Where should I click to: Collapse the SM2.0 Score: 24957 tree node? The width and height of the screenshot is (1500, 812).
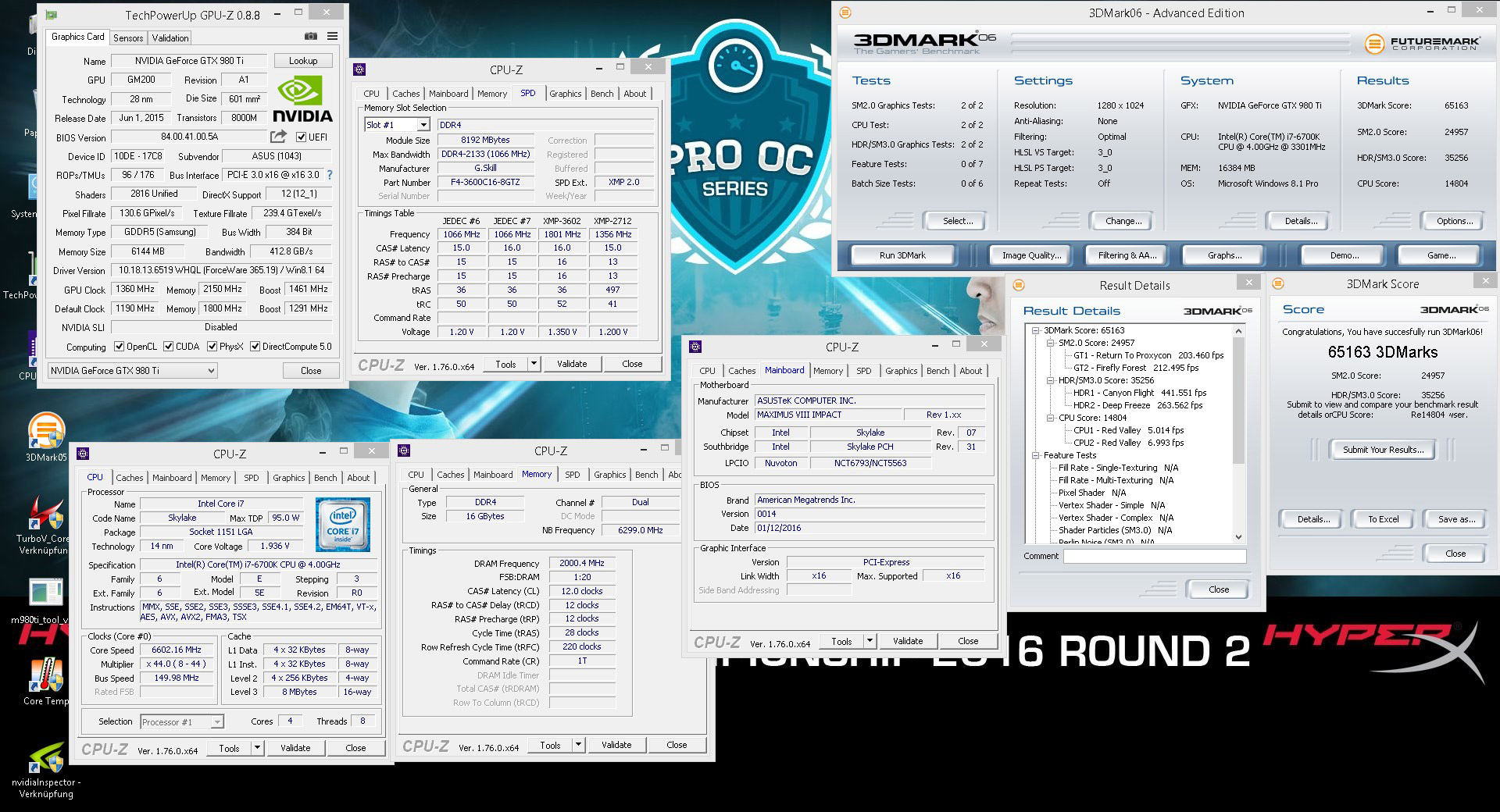click(x=1051, y=343)
